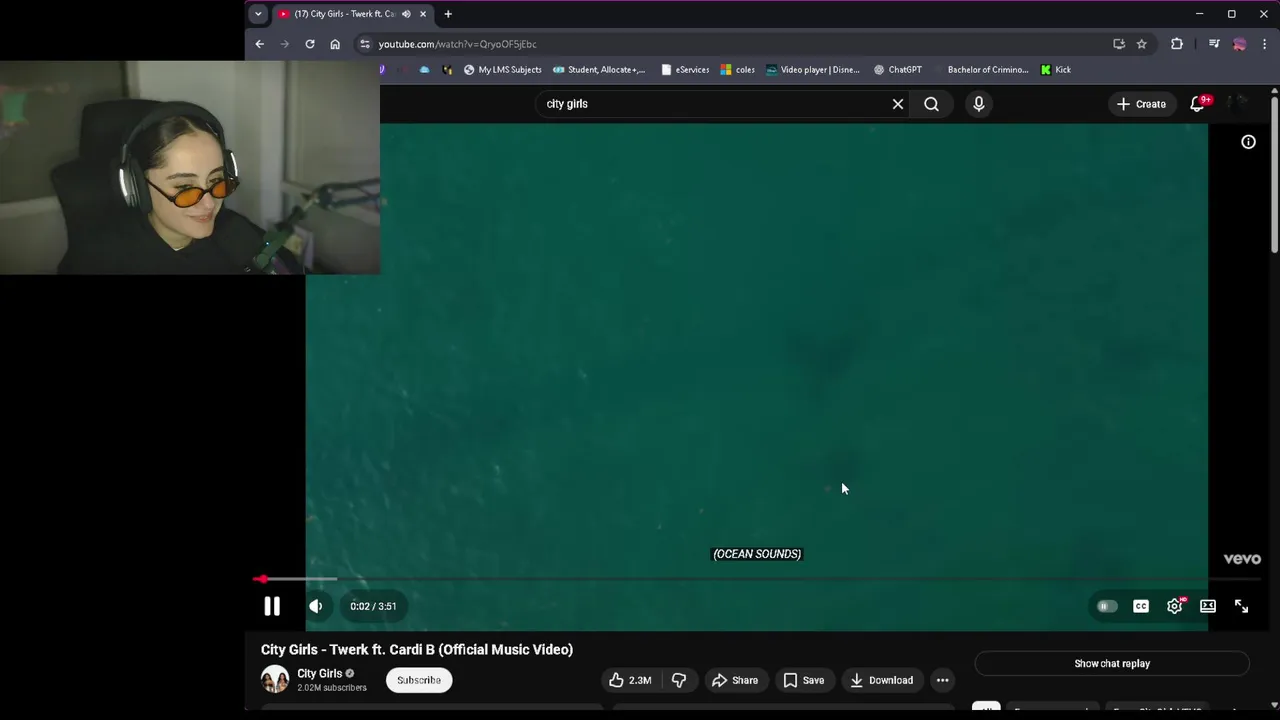Image resolution: width=1280 pixels, height=720 pixels.
Task: Open the Video player | Disney bookmark
Action: (x=812, y=70)
